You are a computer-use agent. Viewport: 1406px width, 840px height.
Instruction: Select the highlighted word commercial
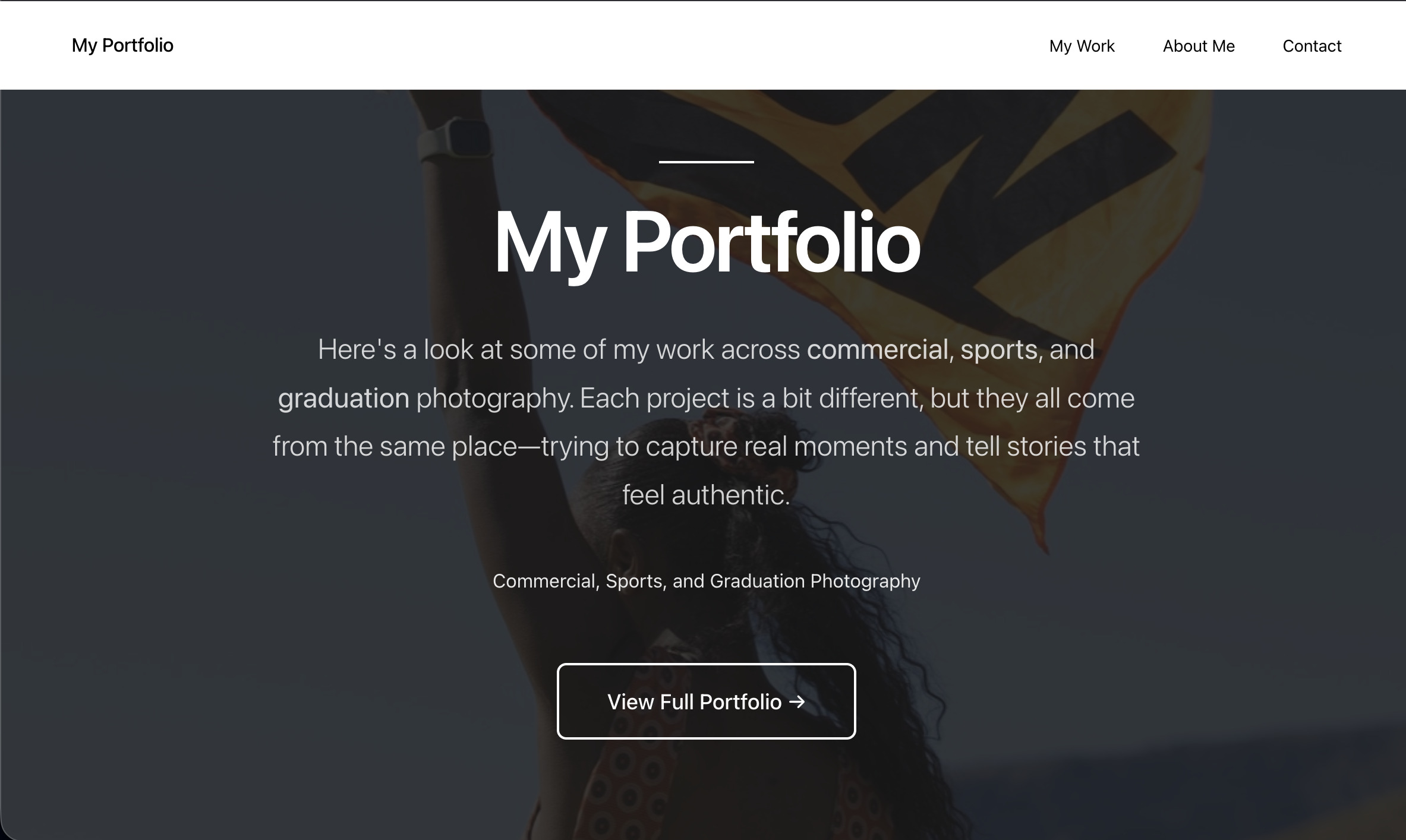[878, 350]
